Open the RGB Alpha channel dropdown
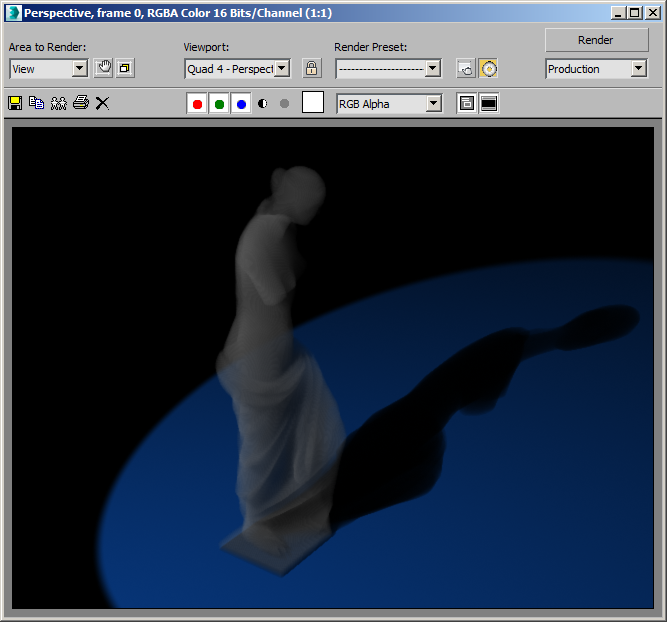 click(x=389, y=104)
